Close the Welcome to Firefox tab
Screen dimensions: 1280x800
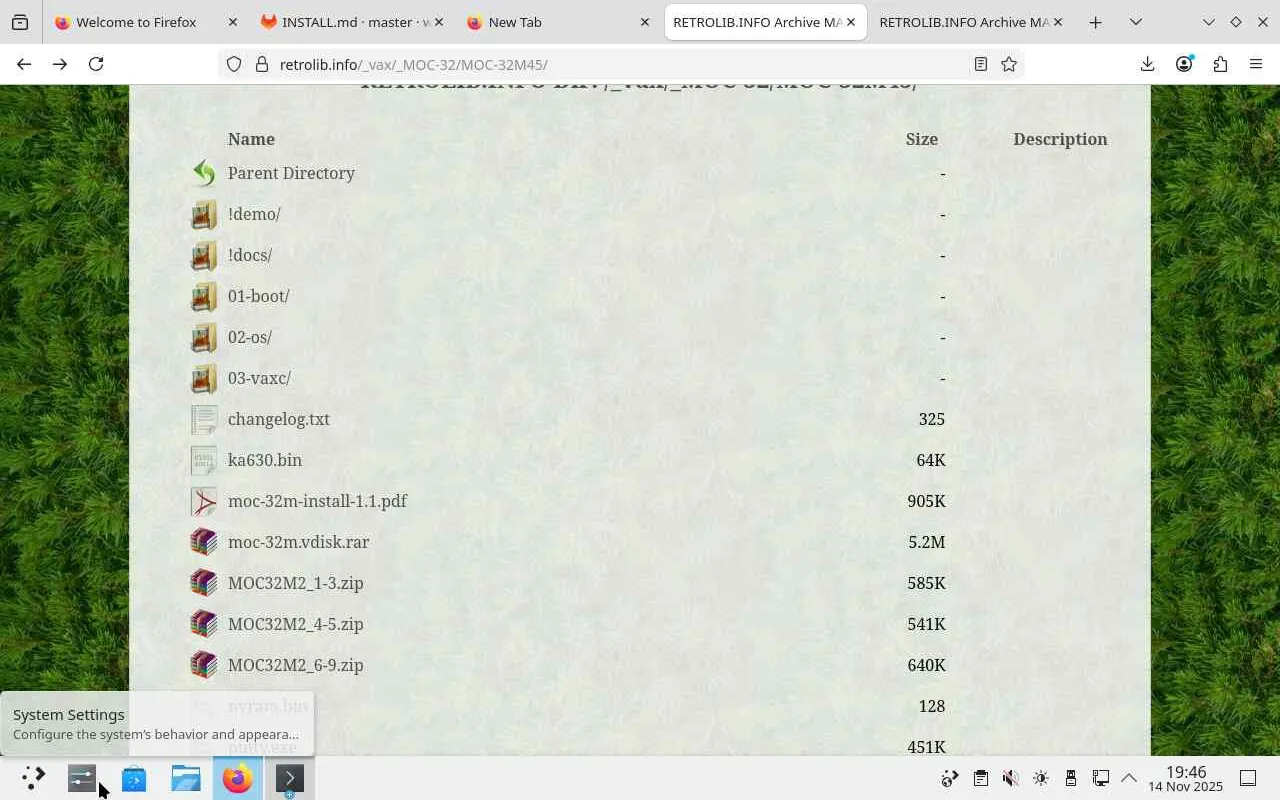coord(233,22)
